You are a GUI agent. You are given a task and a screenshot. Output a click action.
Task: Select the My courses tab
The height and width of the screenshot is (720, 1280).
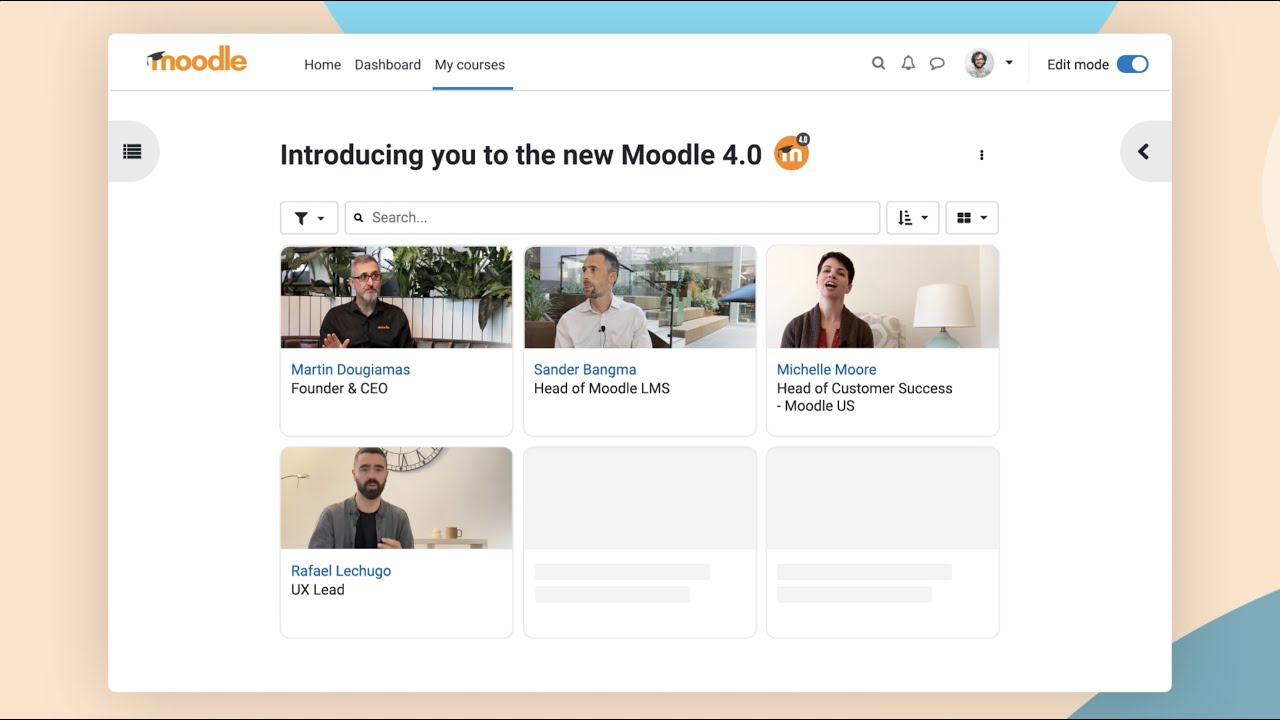point(470,64)
